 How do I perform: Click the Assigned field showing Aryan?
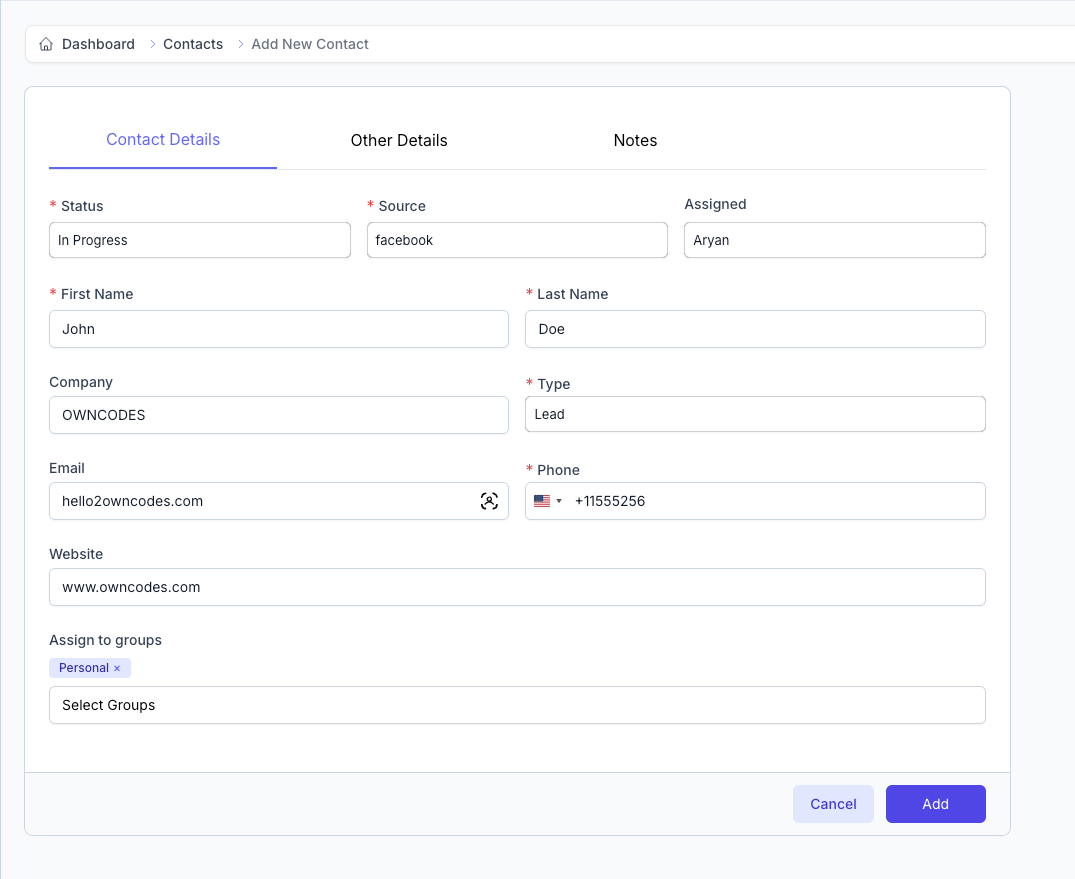(834, 240)
